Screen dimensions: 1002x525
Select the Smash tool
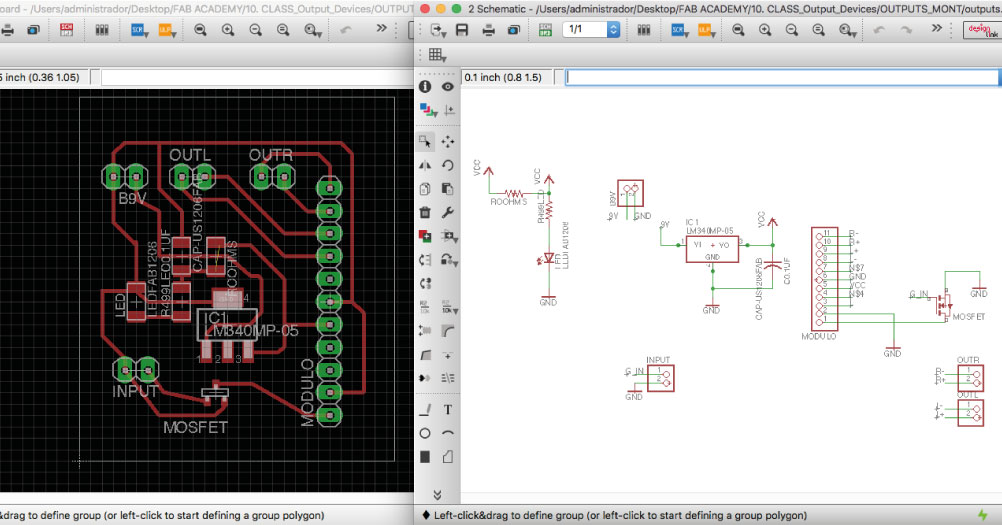425,331
